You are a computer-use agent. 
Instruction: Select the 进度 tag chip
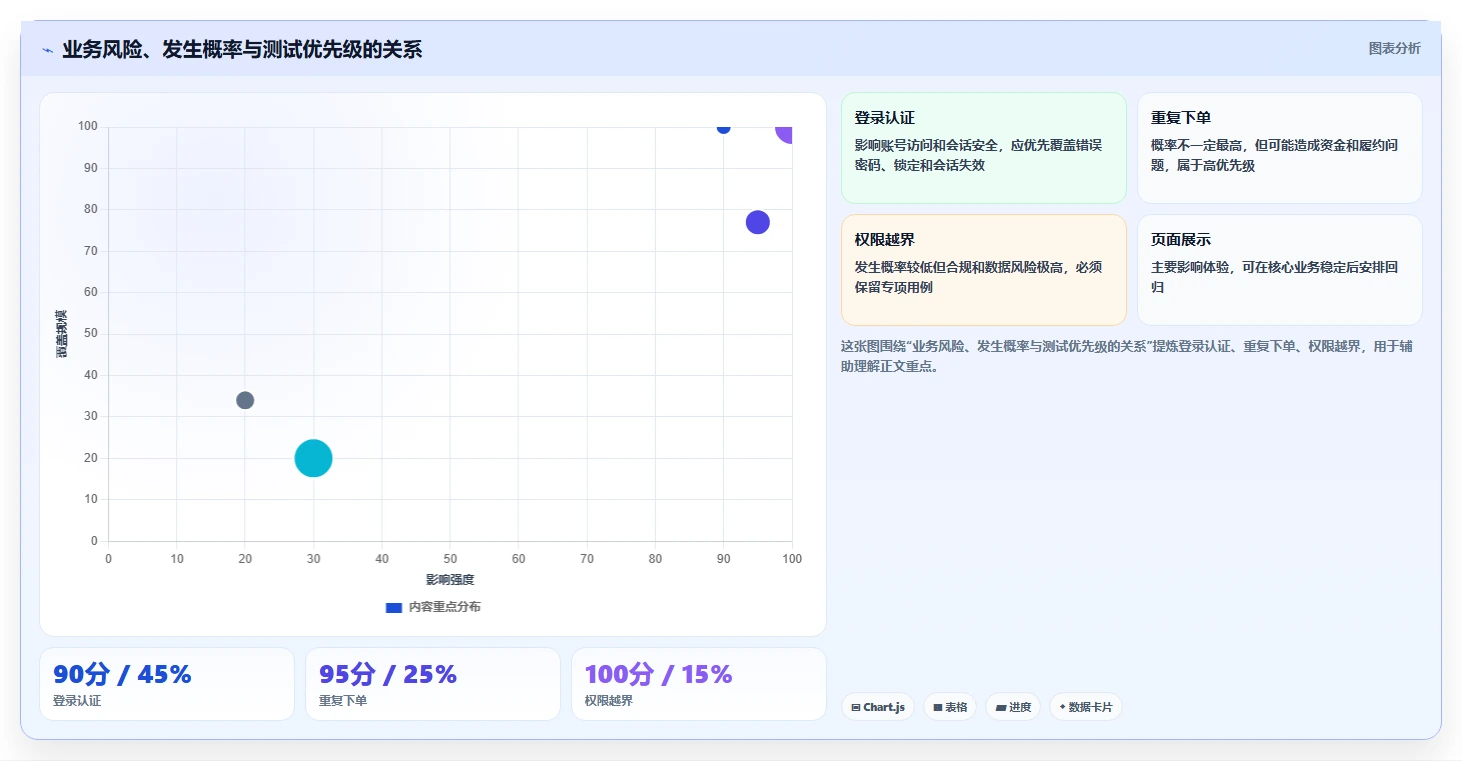click(x=1013, y=707)
